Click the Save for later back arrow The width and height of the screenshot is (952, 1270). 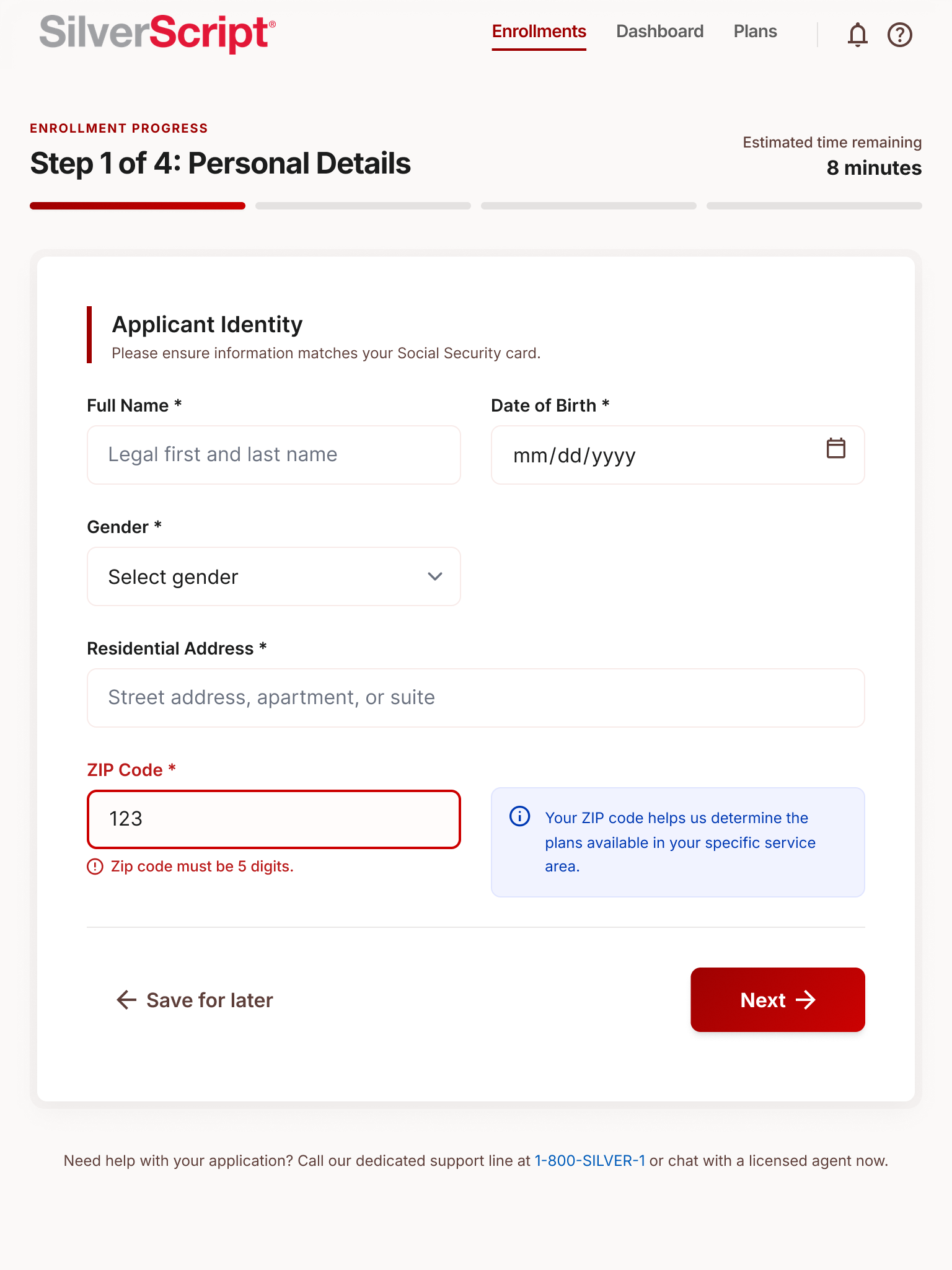pyautogui.click(x=126, y=1000)
